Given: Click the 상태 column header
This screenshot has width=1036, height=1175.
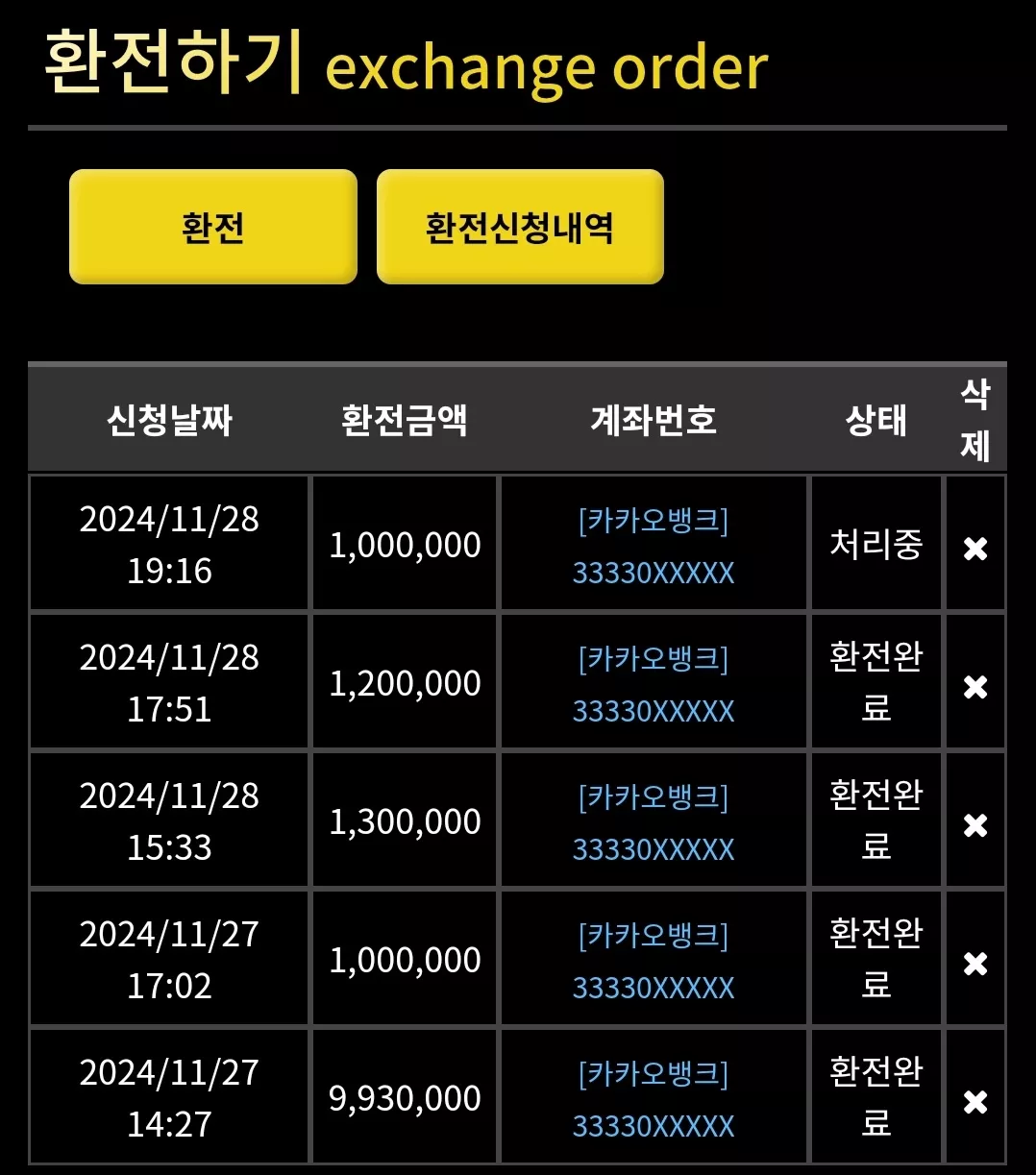Looking at the screenshot, I should click(x=876, y=420).
